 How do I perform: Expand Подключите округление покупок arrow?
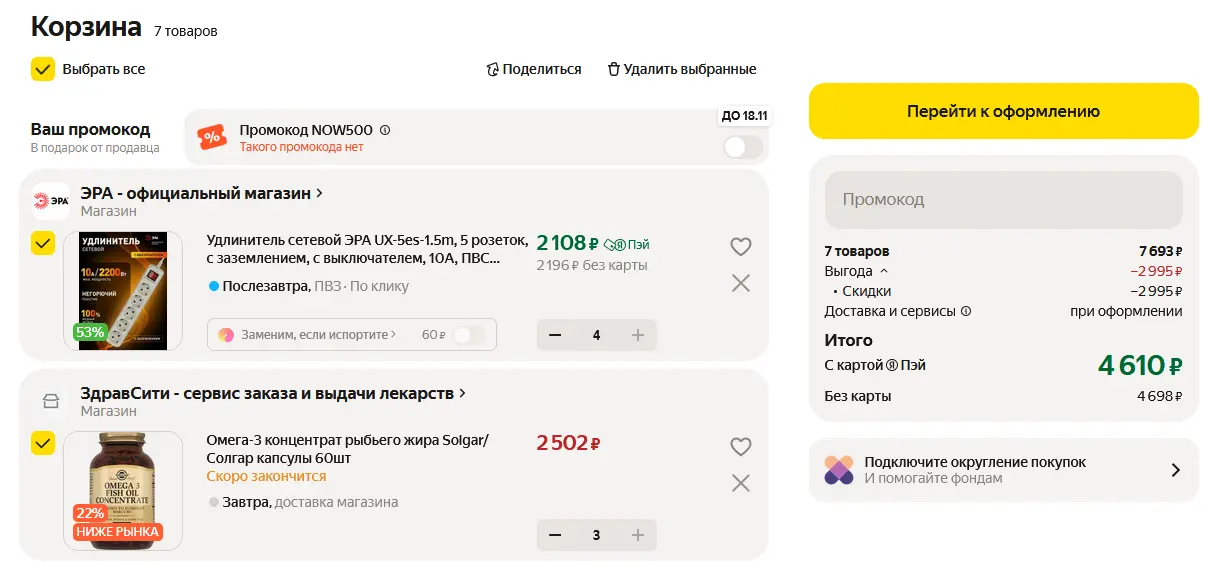1175,470
